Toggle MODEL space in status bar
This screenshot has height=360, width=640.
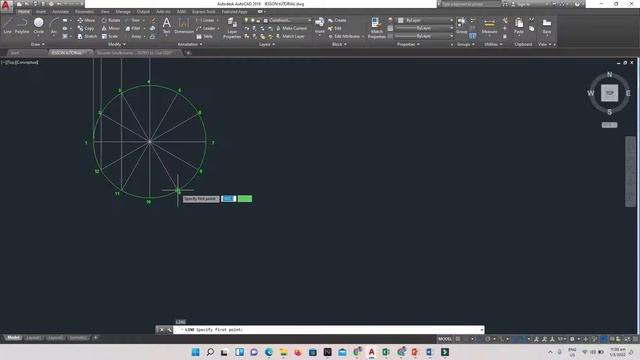coord(444,339)
